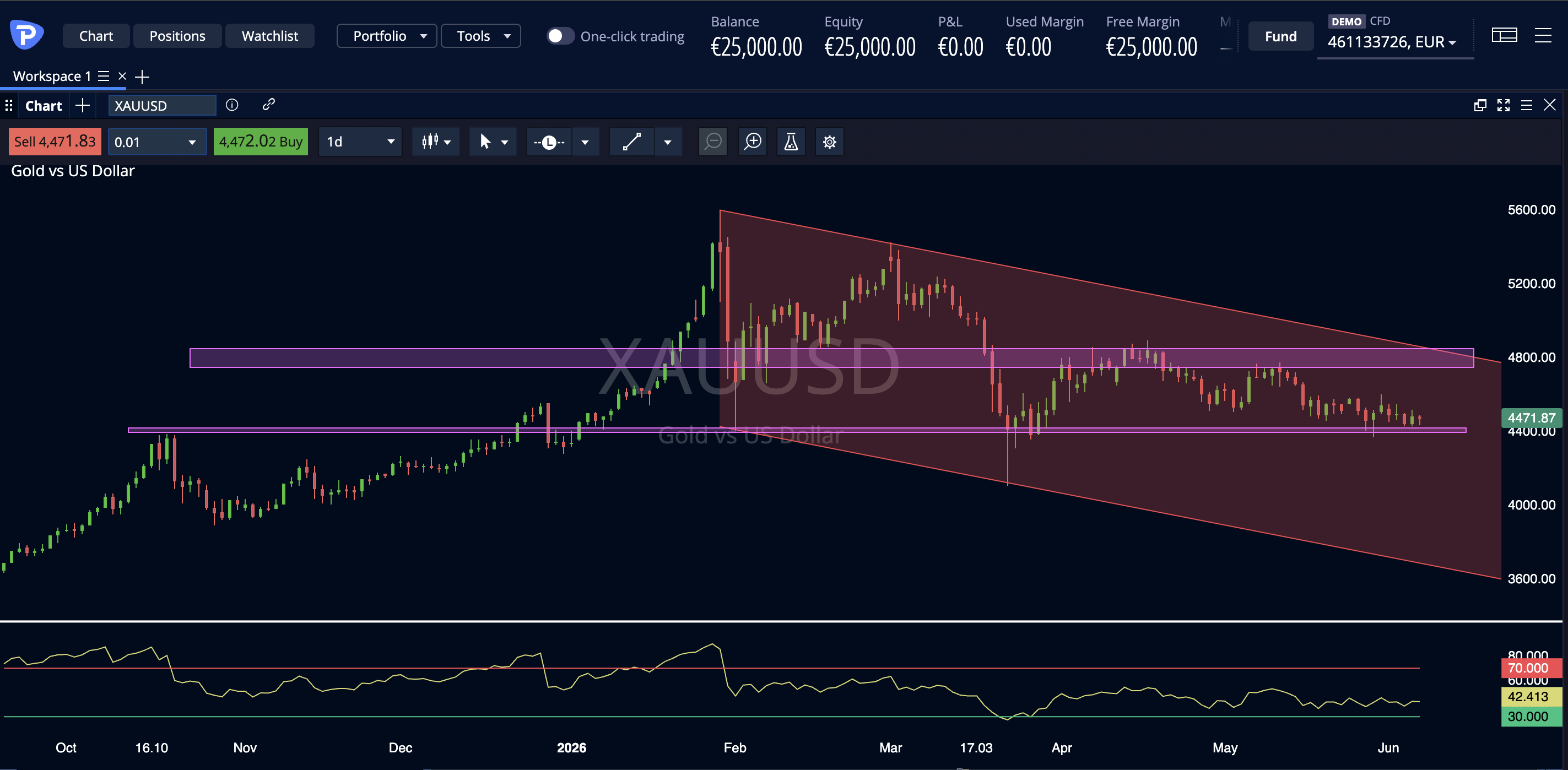Click the symbol info icon
Image resolution: width=1568 pixels, height=770 pixels.
click(x=232, y=105)
